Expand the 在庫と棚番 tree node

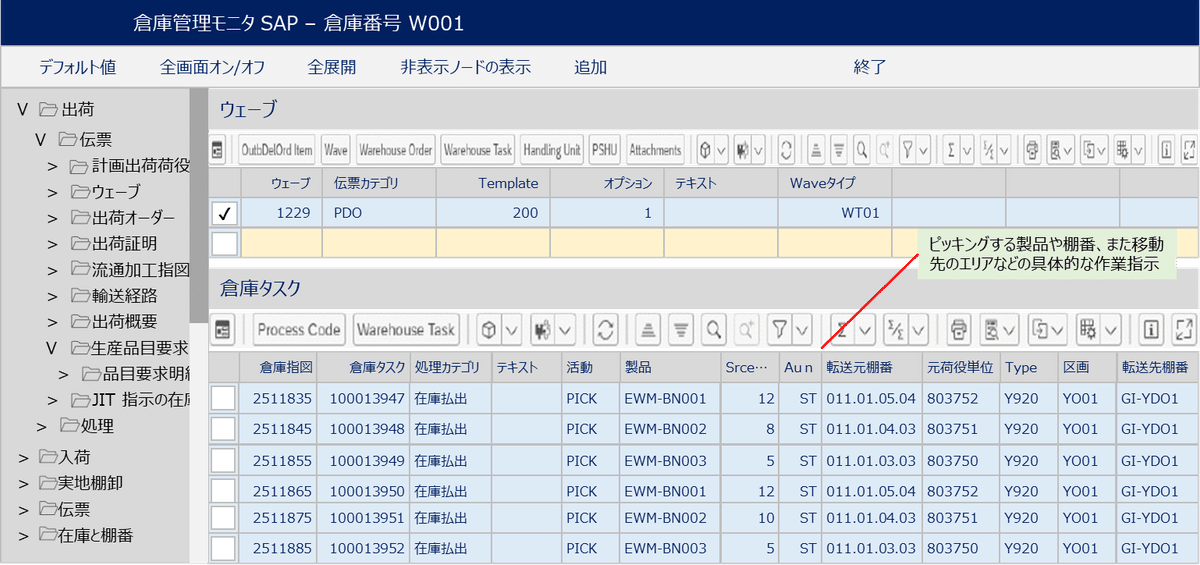pos(23,535)
